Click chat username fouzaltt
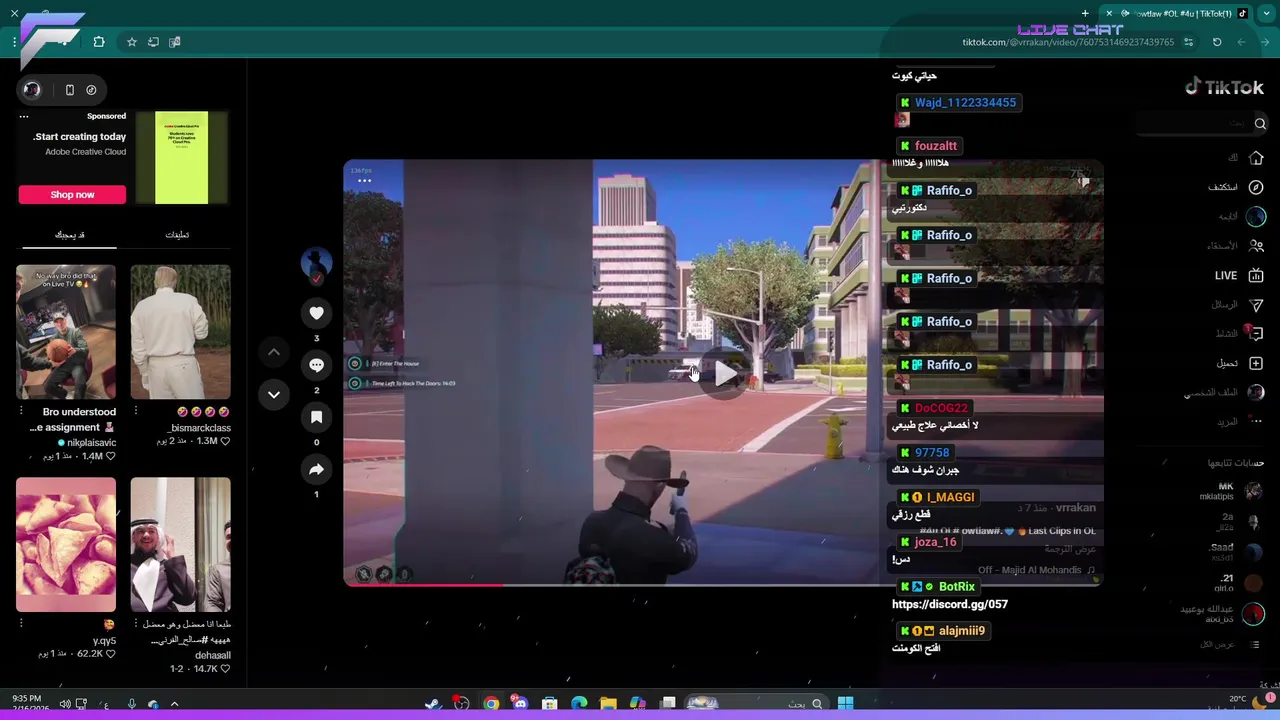The height and width of the screenshot is (720, 1280). (936, 146)
